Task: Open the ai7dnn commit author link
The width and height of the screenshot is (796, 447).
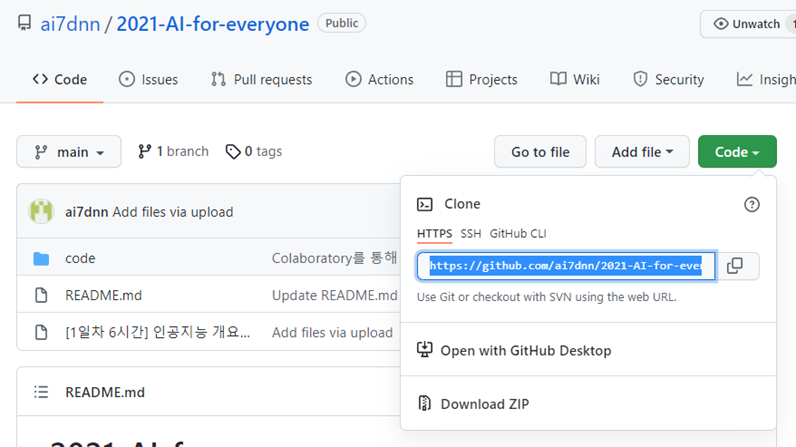Action: (86, 212)
